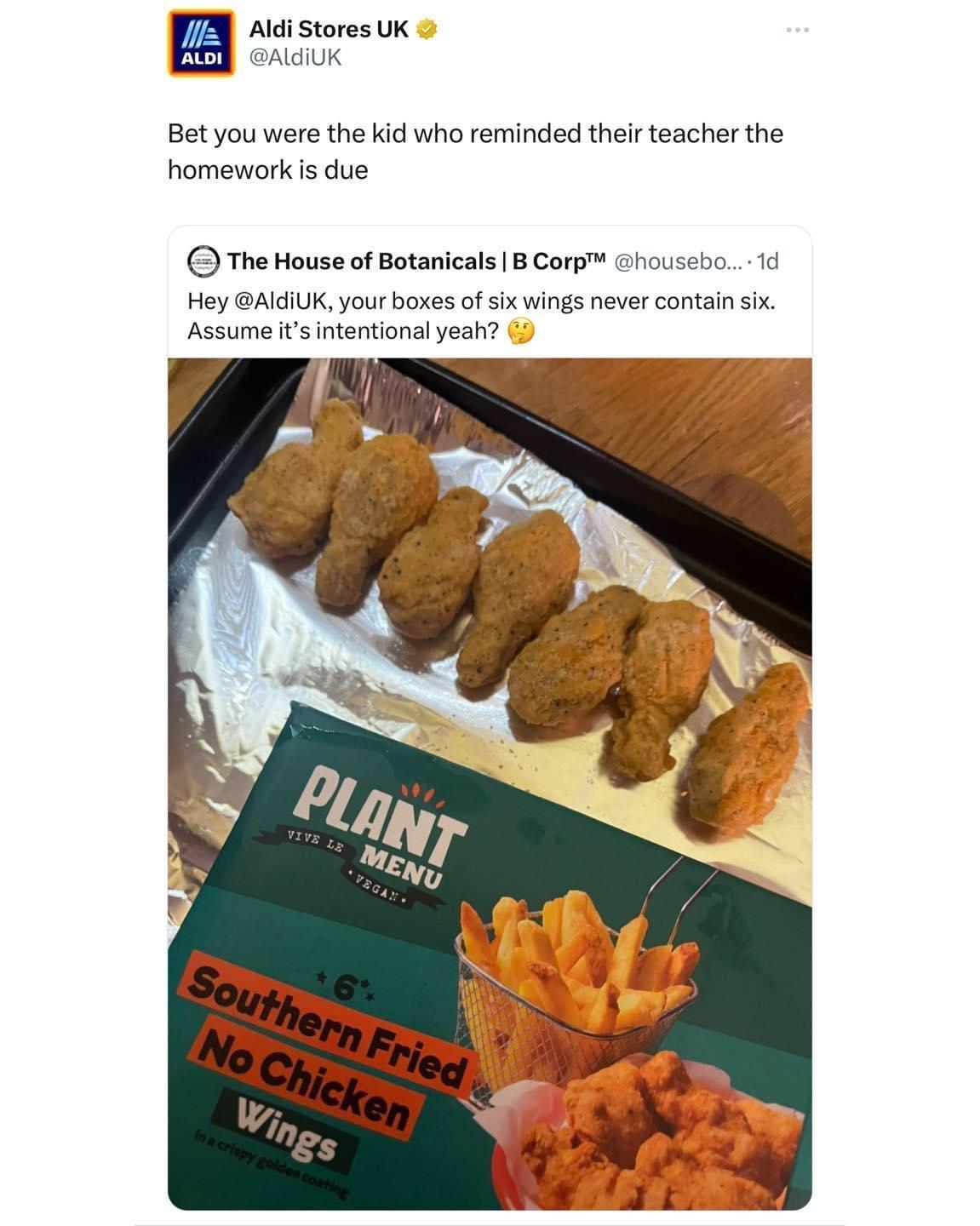The image size is (980, 1226).
Task: Open the @AldiUK handle under the display name
Action: click(x=295, y=58)
